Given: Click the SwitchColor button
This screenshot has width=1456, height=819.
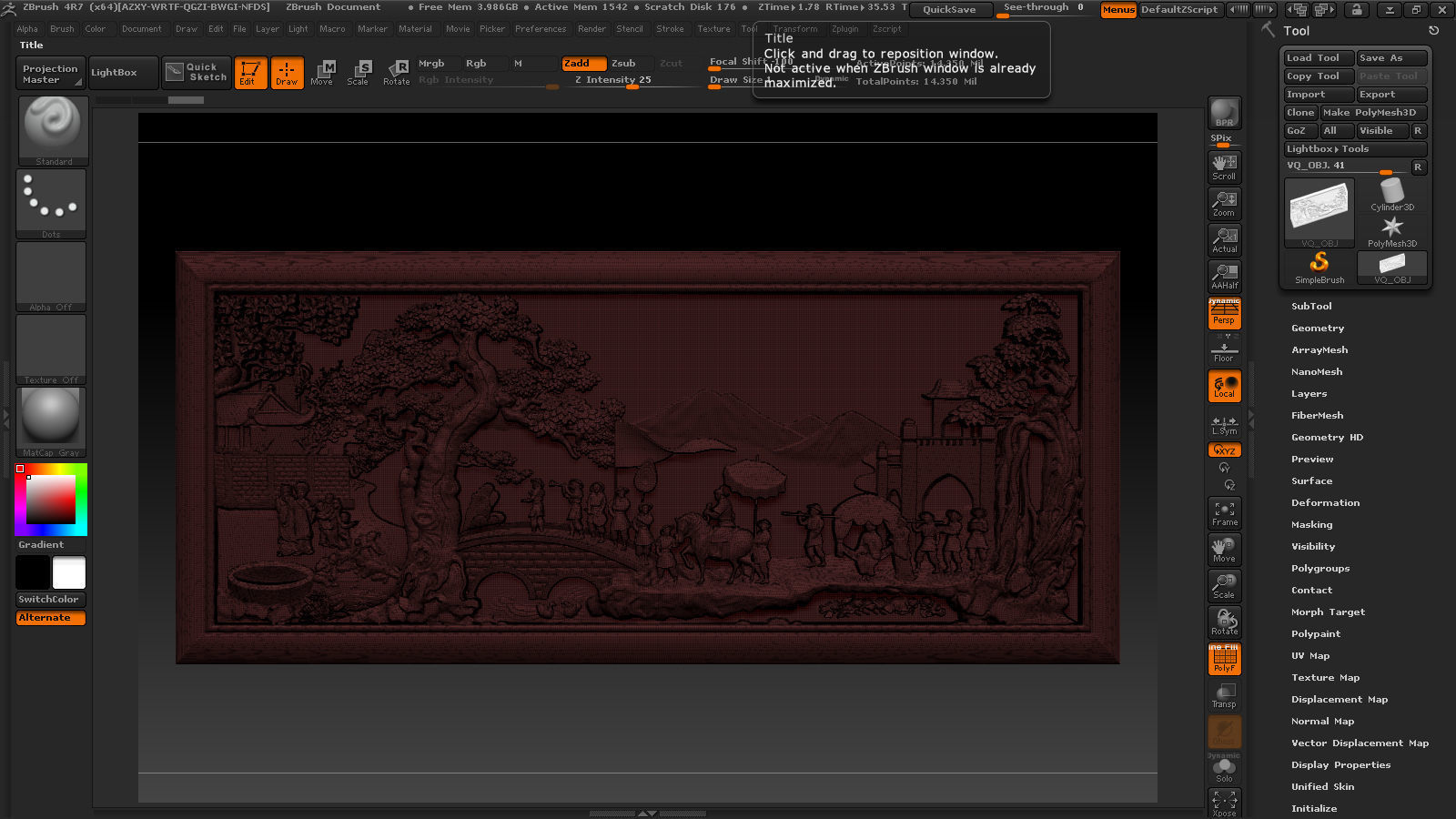Looking at the screenshot, I should coord(51,600).
